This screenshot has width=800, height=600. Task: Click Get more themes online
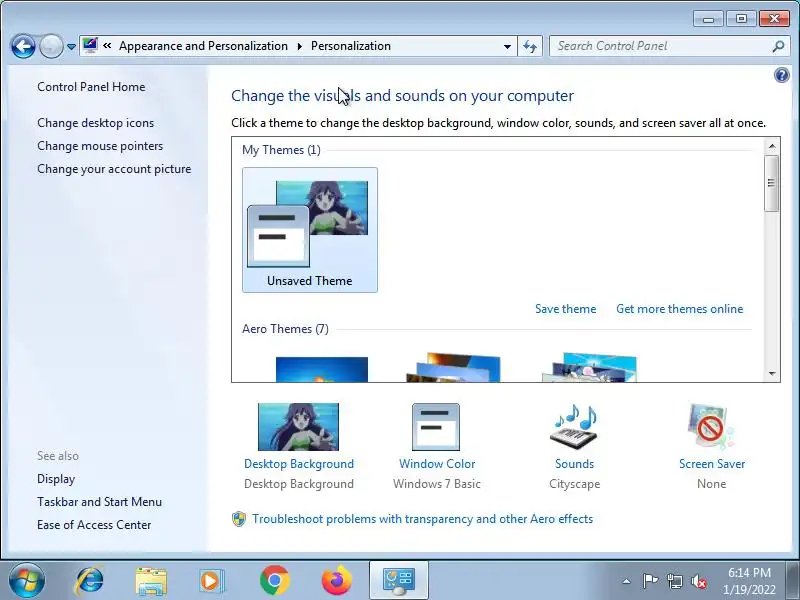tap(680, 309)
